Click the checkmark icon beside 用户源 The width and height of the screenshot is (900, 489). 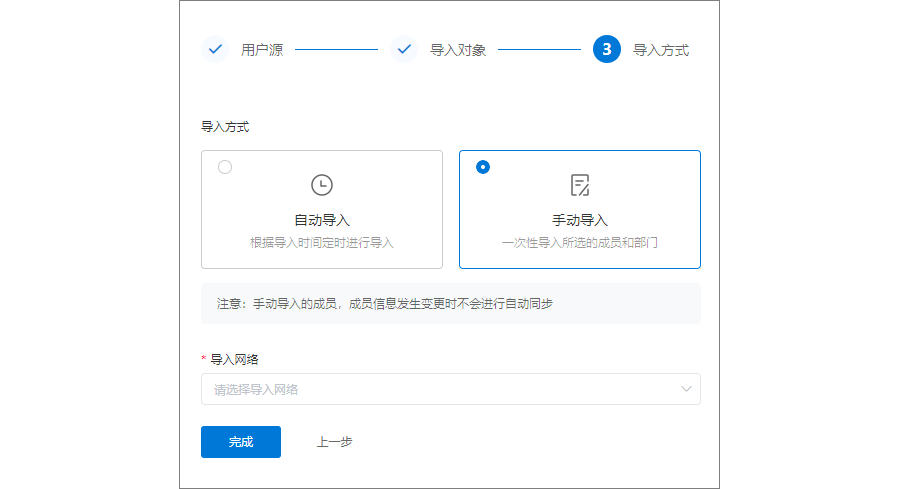[x=215, y=49]
